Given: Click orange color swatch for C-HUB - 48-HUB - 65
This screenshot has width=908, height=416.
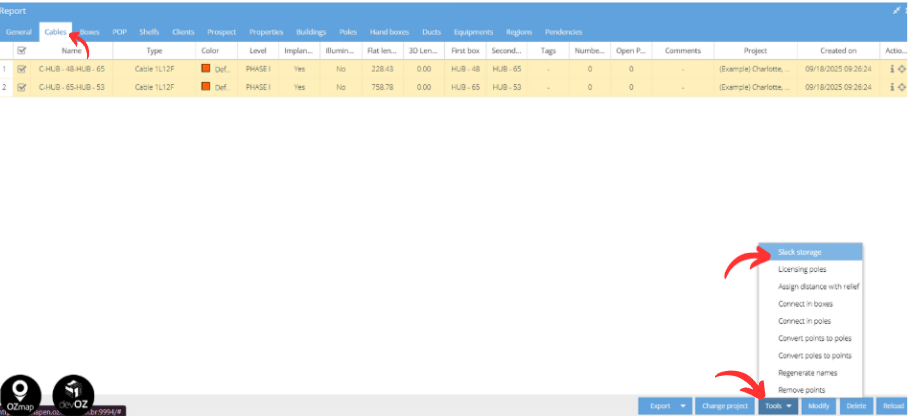Looking at the screenshot, I should click(206, 68).
